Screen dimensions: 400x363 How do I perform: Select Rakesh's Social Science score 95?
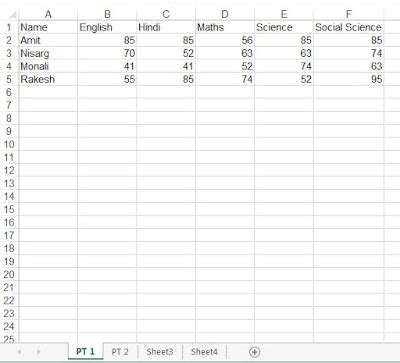pos(349,79)
